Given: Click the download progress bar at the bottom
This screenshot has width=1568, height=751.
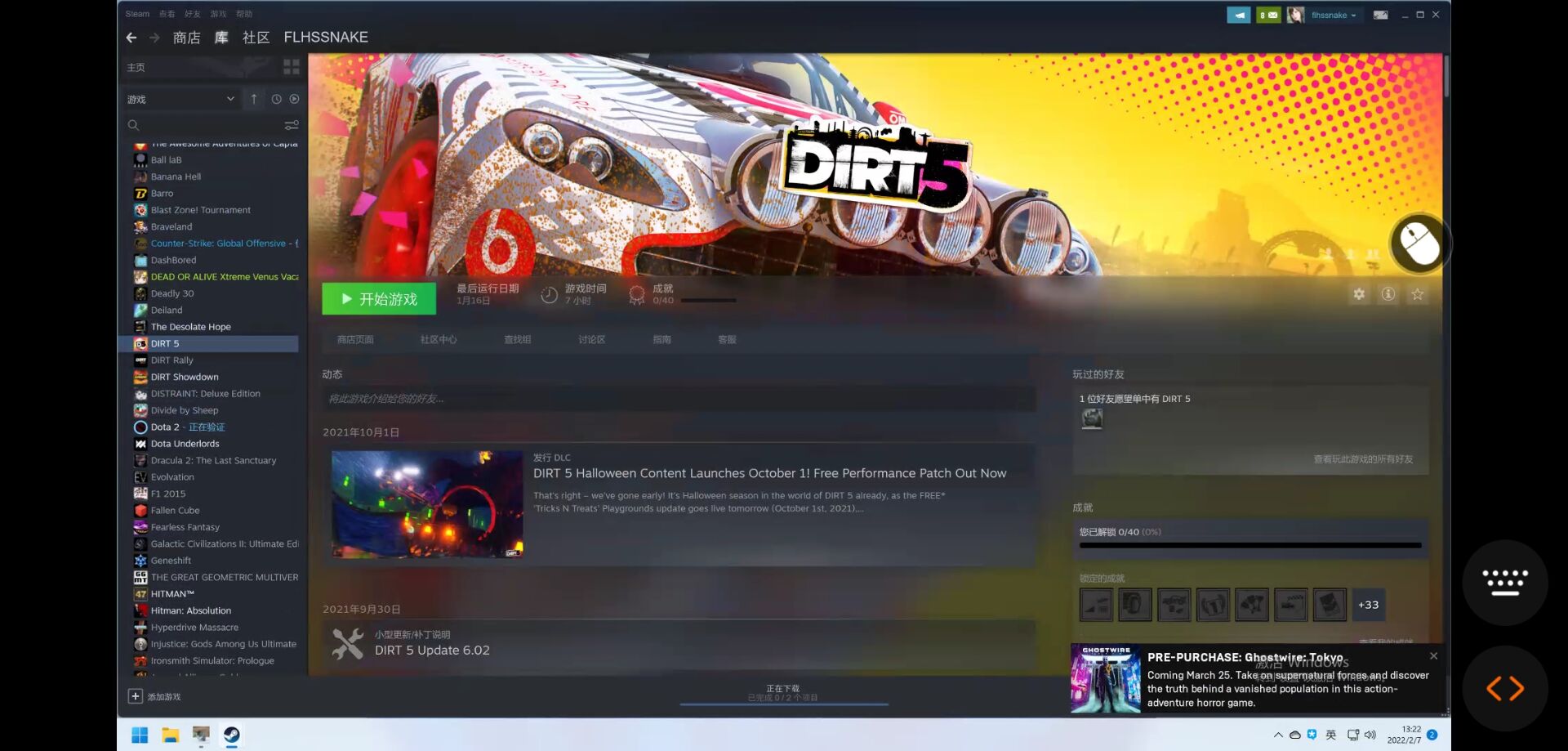Looking at the screenshot, I should point(784,704).
